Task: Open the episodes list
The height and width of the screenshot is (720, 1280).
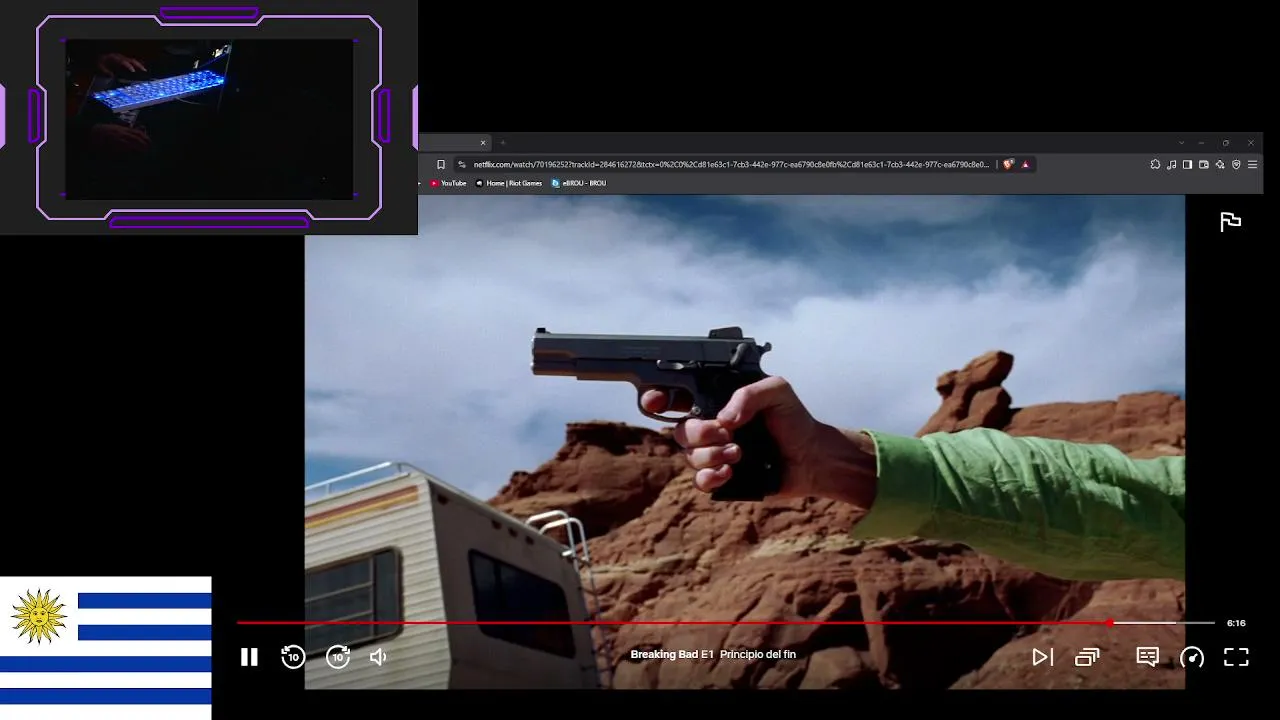Action: [1087, 657]
